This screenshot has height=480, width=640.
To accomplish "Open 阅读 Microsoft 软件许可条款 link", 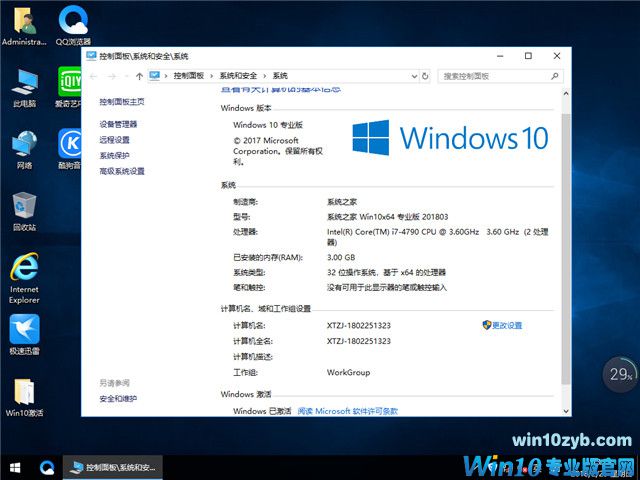I will 347,411.
